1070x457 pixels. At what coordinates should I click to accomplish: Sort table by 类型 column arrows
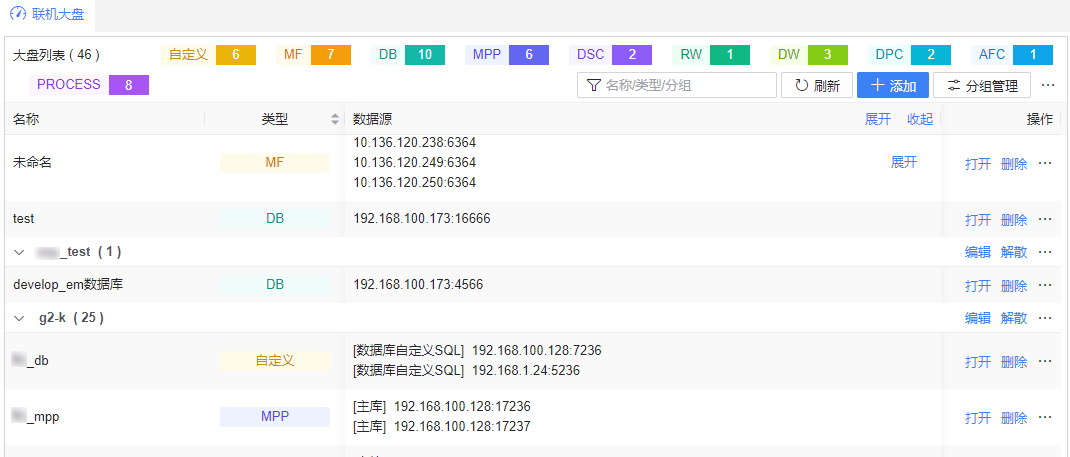tap(334, 119)
